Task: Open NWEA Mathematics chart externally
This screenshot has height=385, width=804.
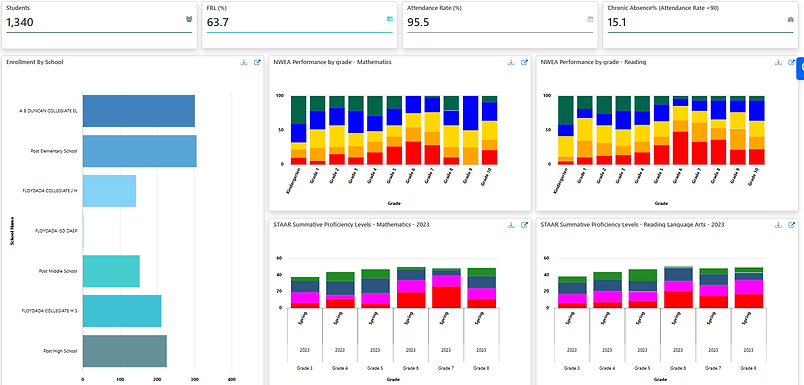Action: (525, 63)
